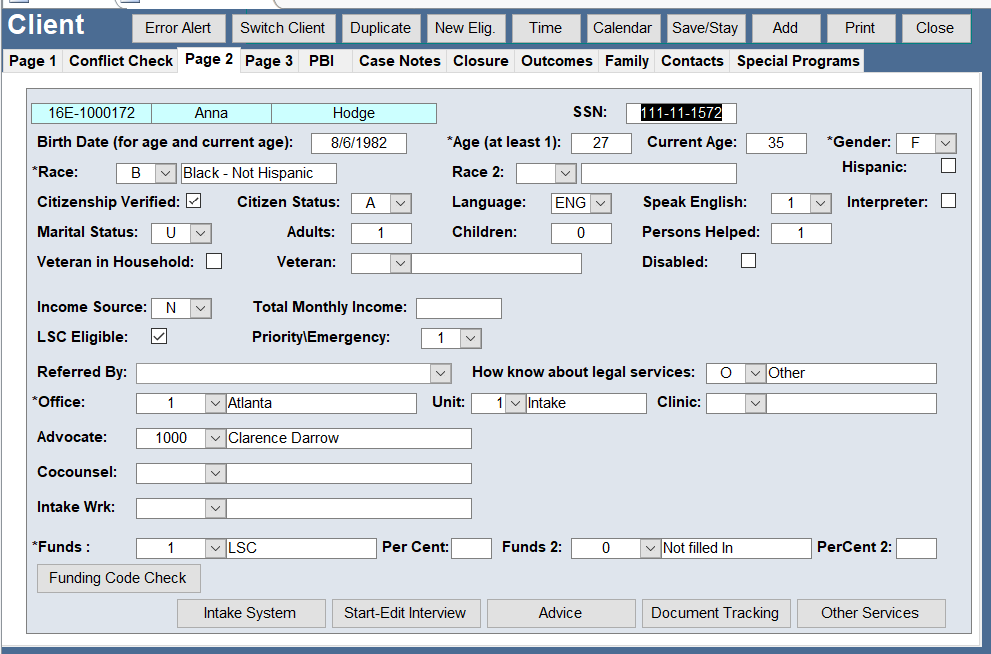Open the Advocate code dropdown
Screen dimensions: 991x654
point(215,438)
